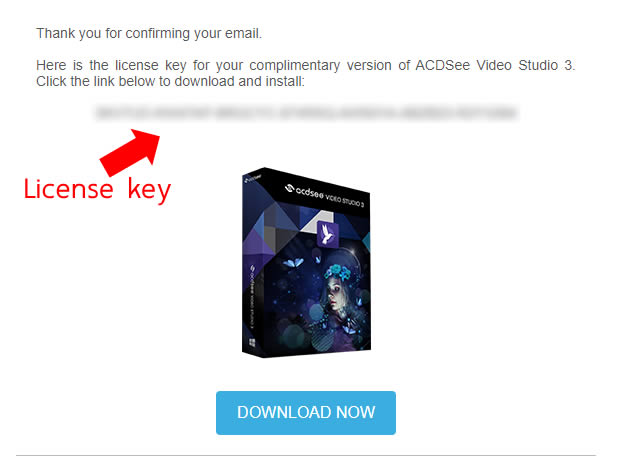Click "Thank you for confirming your email" line
The image size is (630, 461).
149,33
